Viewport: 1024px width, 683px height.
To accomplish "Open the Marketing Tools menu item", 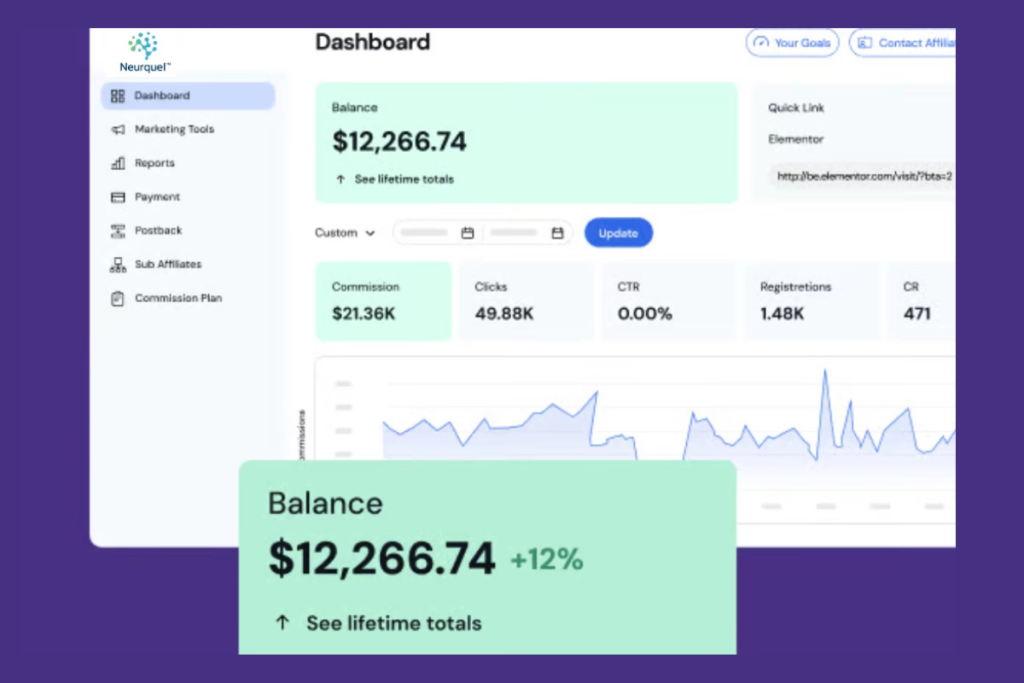I will click(x=174, y=130).
